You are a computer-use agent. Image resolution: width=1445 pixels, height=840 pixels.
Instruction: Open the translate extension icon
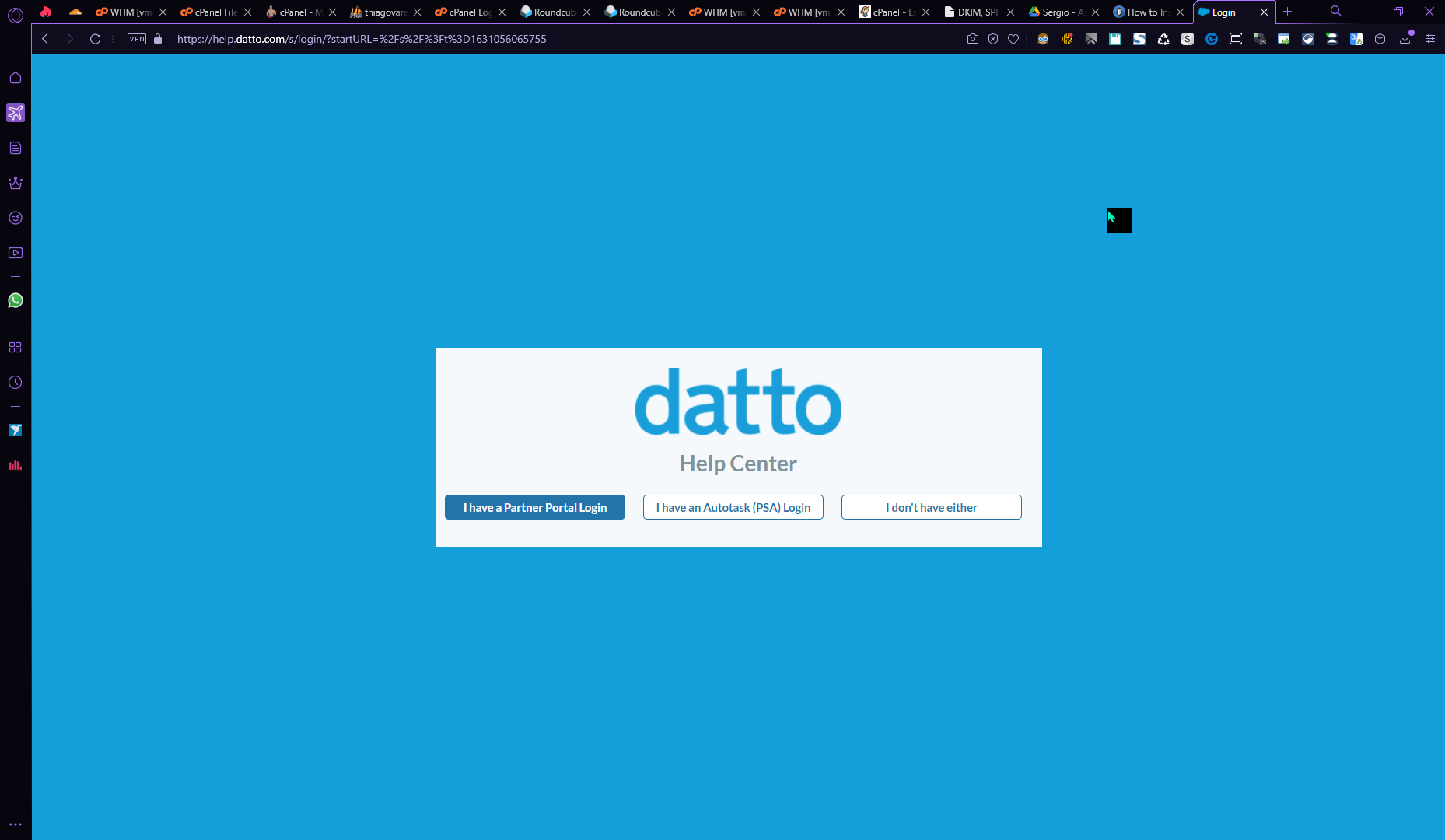tap(1356, 39)
